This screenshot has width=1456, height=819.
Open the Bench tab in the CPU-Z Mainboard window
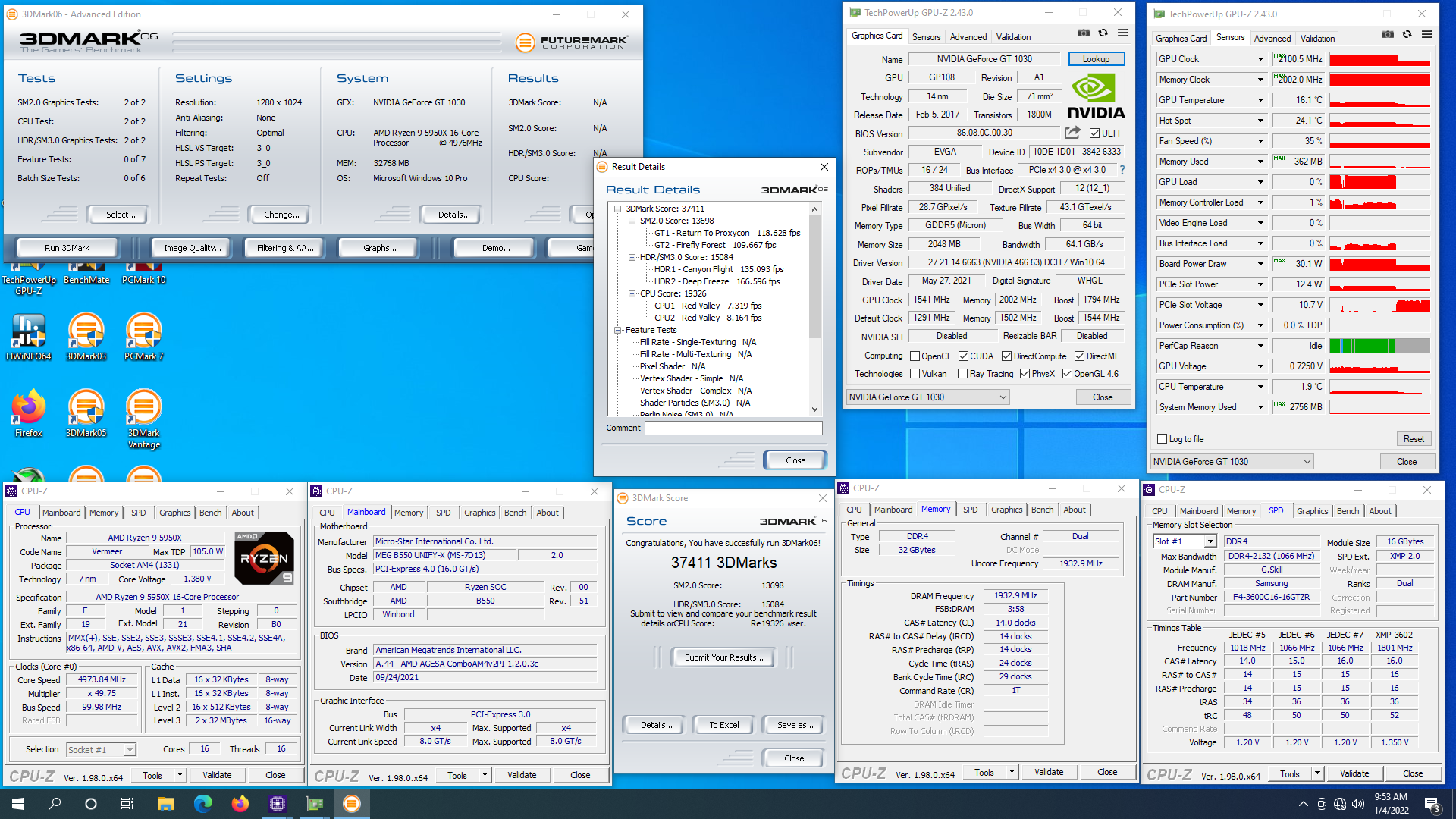pos(515,513)
